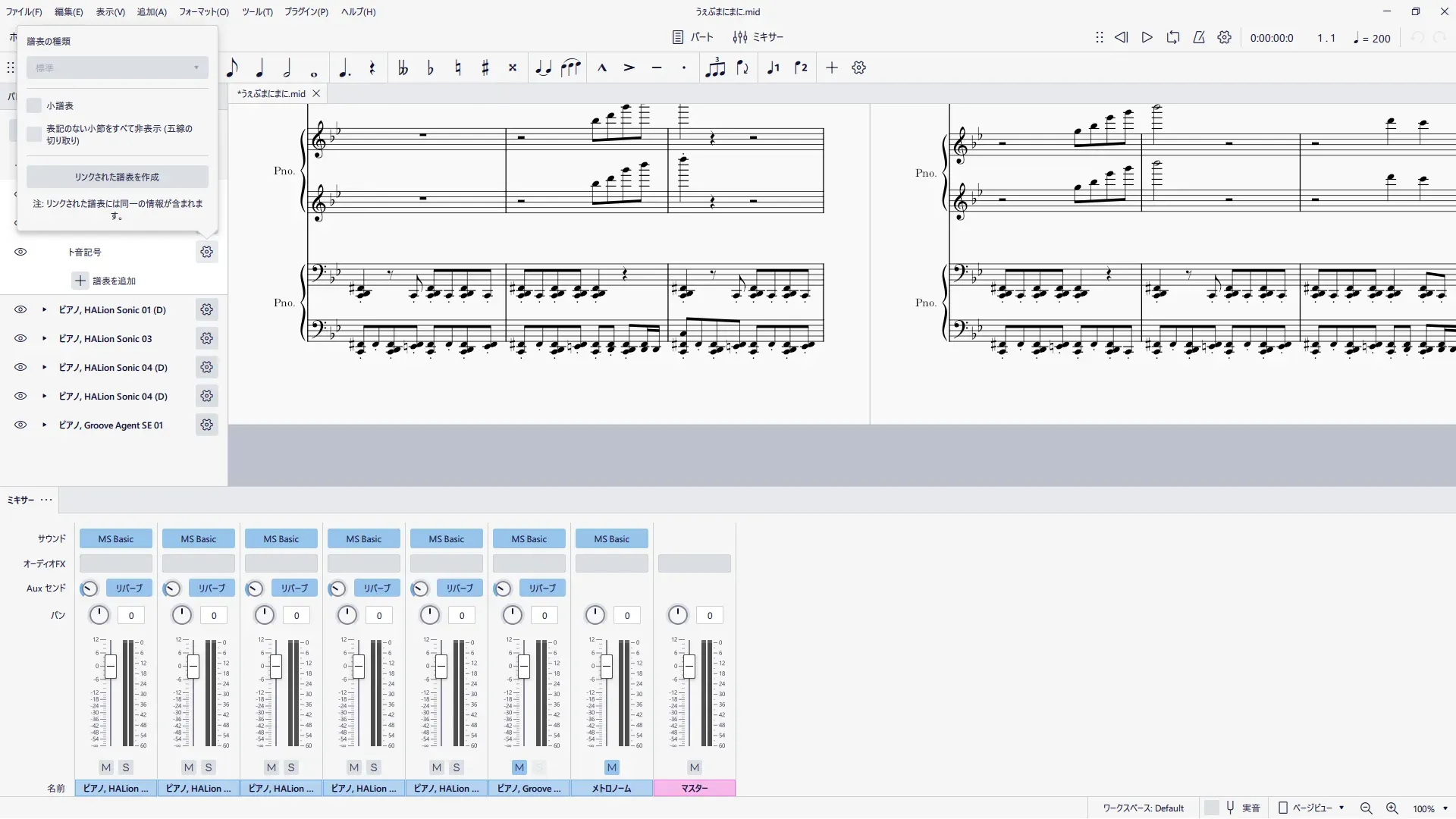Hide the Groove Agent SE 01 instrument
This screenshot has width=1456, height=819.
pyautogui.click(x=20, y=425)
